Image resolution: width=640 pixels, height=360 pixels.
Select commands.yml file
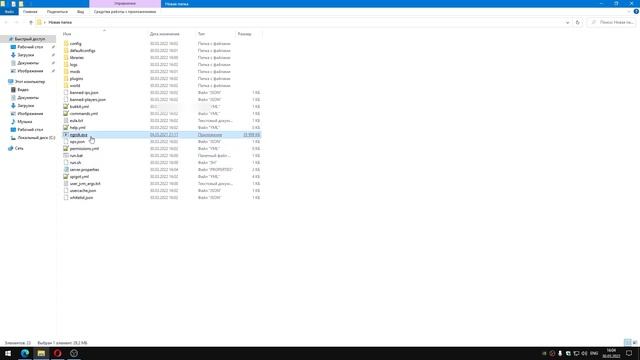click(x=84, y=113)
